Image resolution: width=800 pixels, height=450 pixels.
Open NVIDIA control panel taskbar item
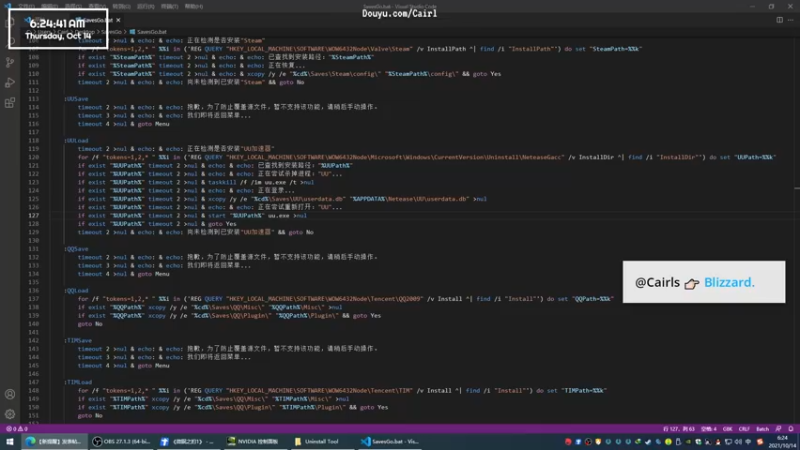point(254,442)
